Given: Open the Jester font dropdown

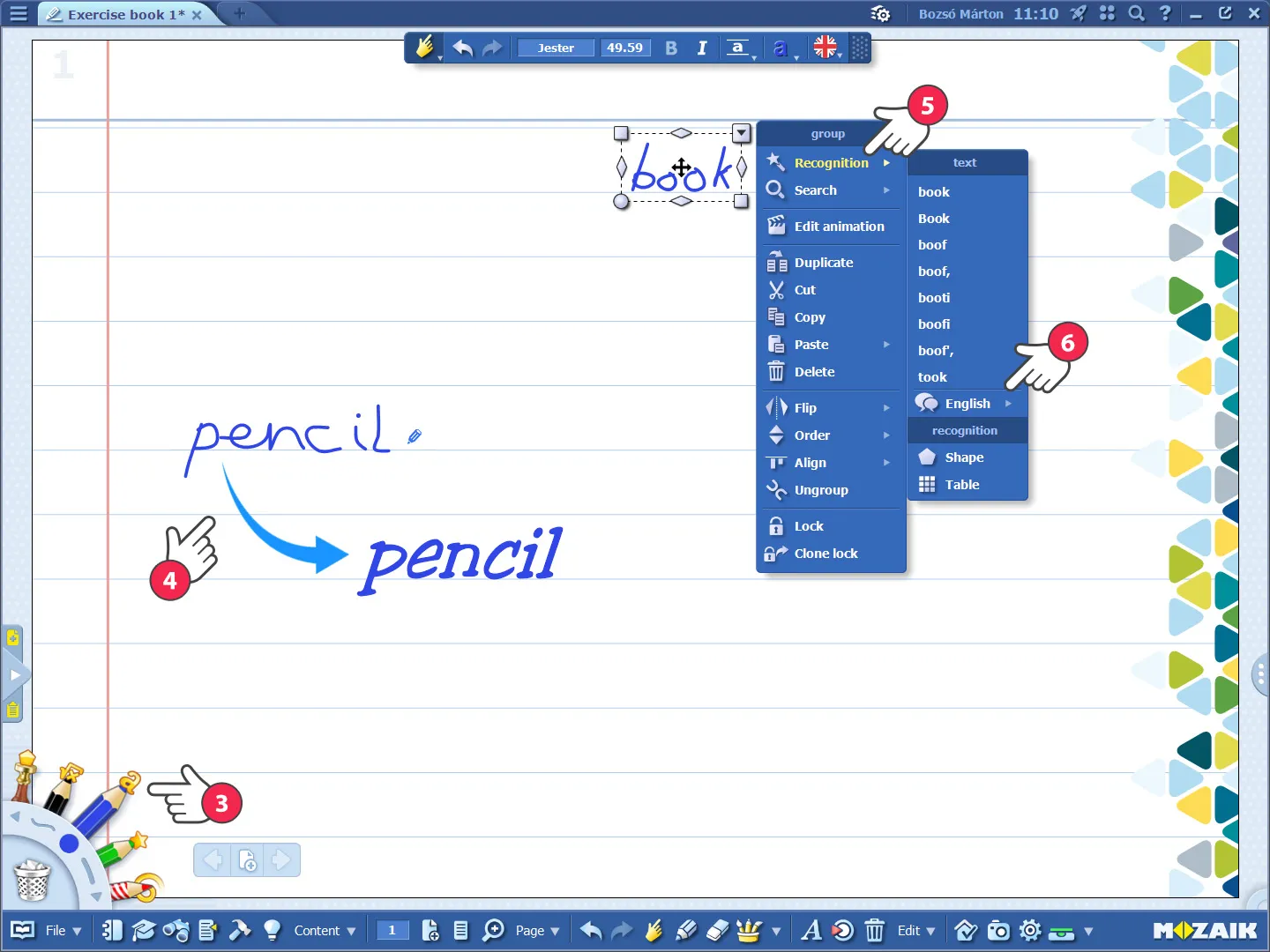Looking at the screenshot, I should tap(556, 48).
